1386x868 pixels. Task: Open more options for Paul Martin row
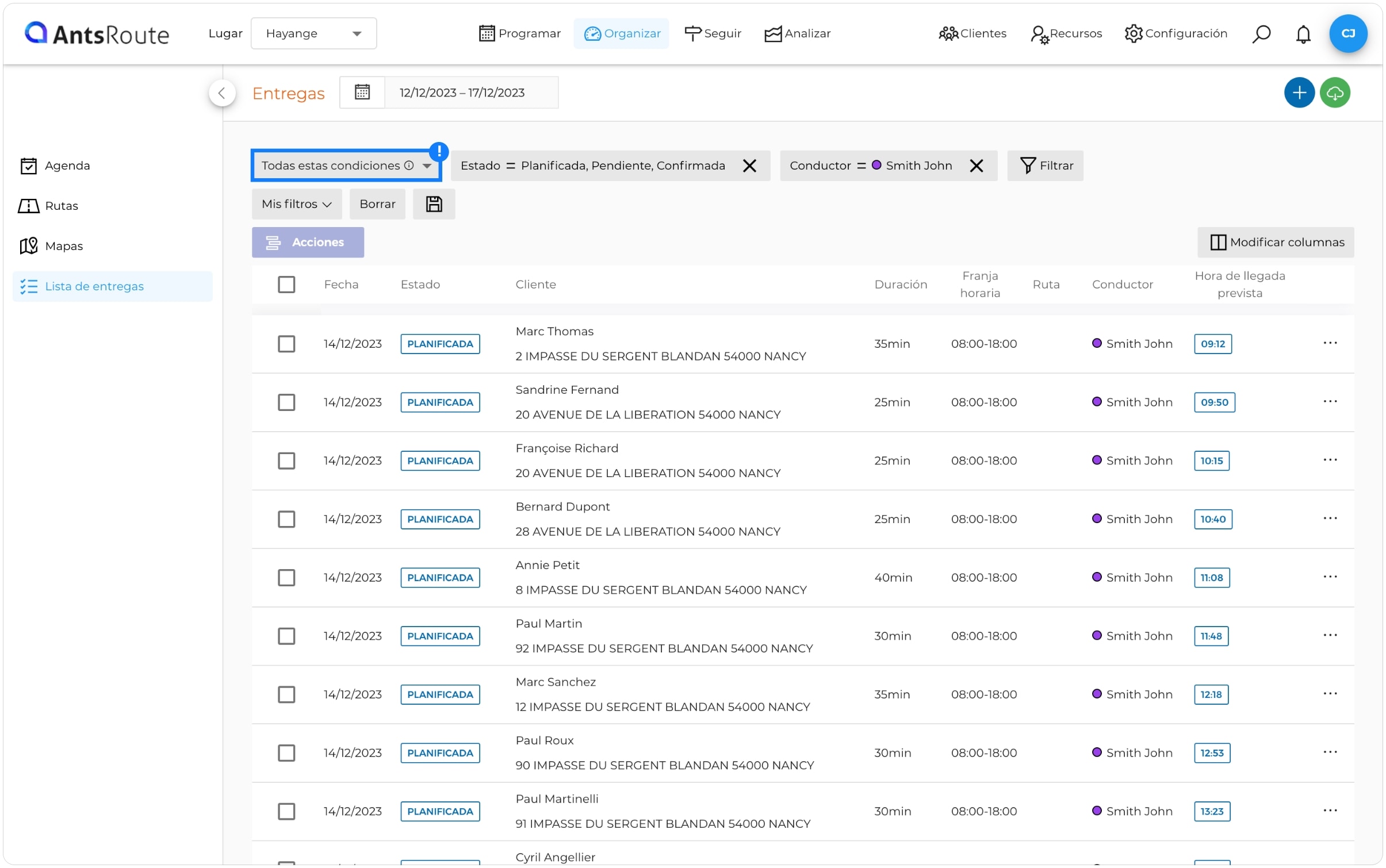click(1330, 636)
